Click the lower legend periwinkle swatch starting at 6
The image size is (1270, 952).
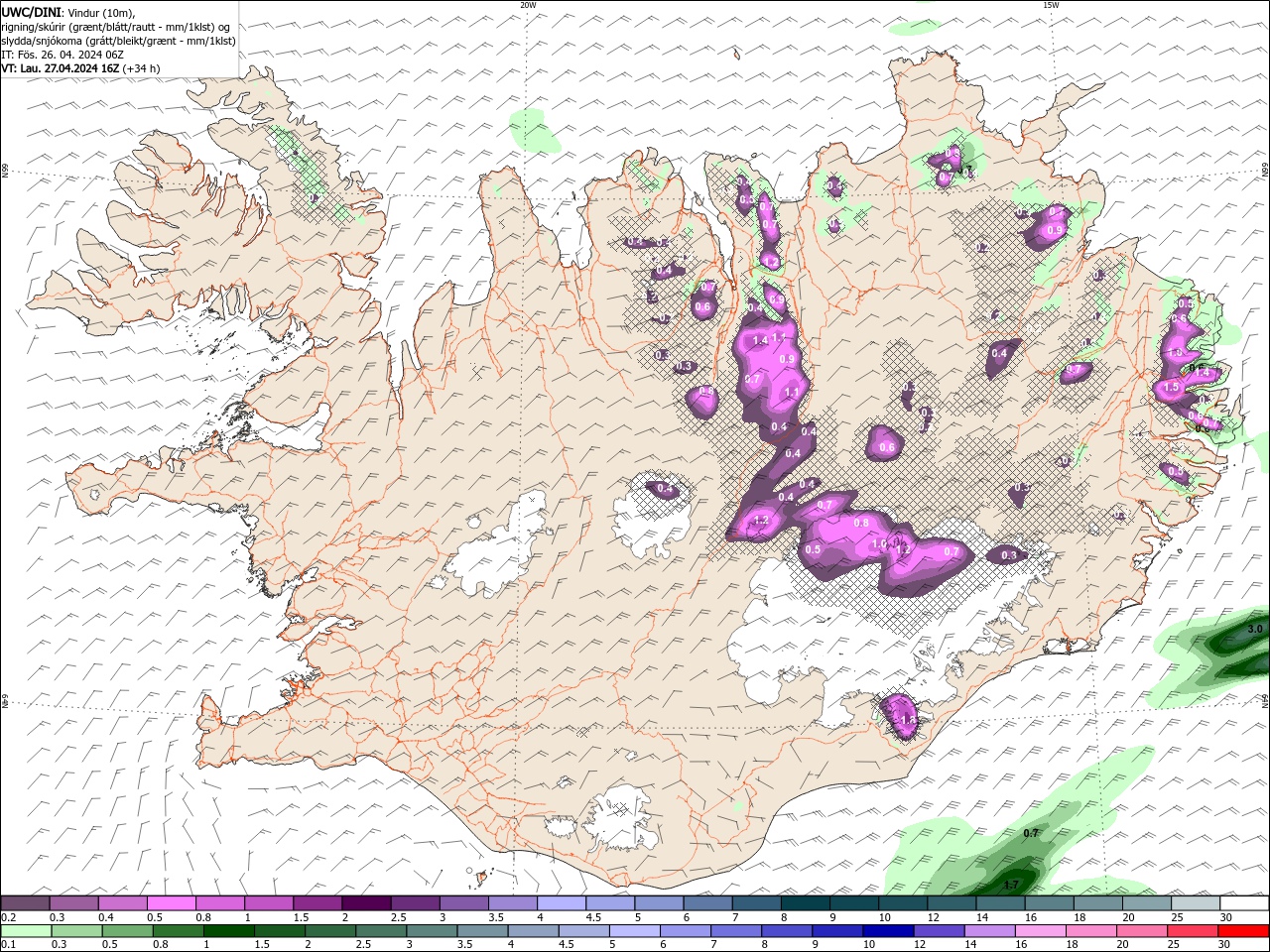click(685, 931)
